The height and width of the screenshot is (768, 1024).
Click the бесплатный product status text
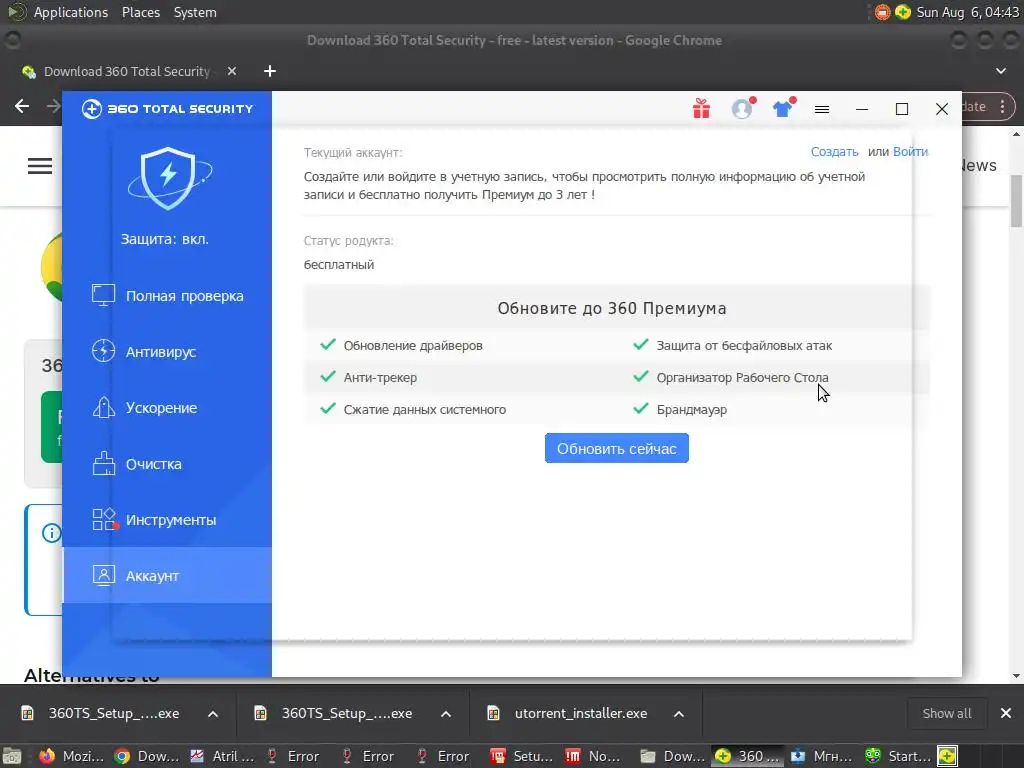(x=339, y=264)
